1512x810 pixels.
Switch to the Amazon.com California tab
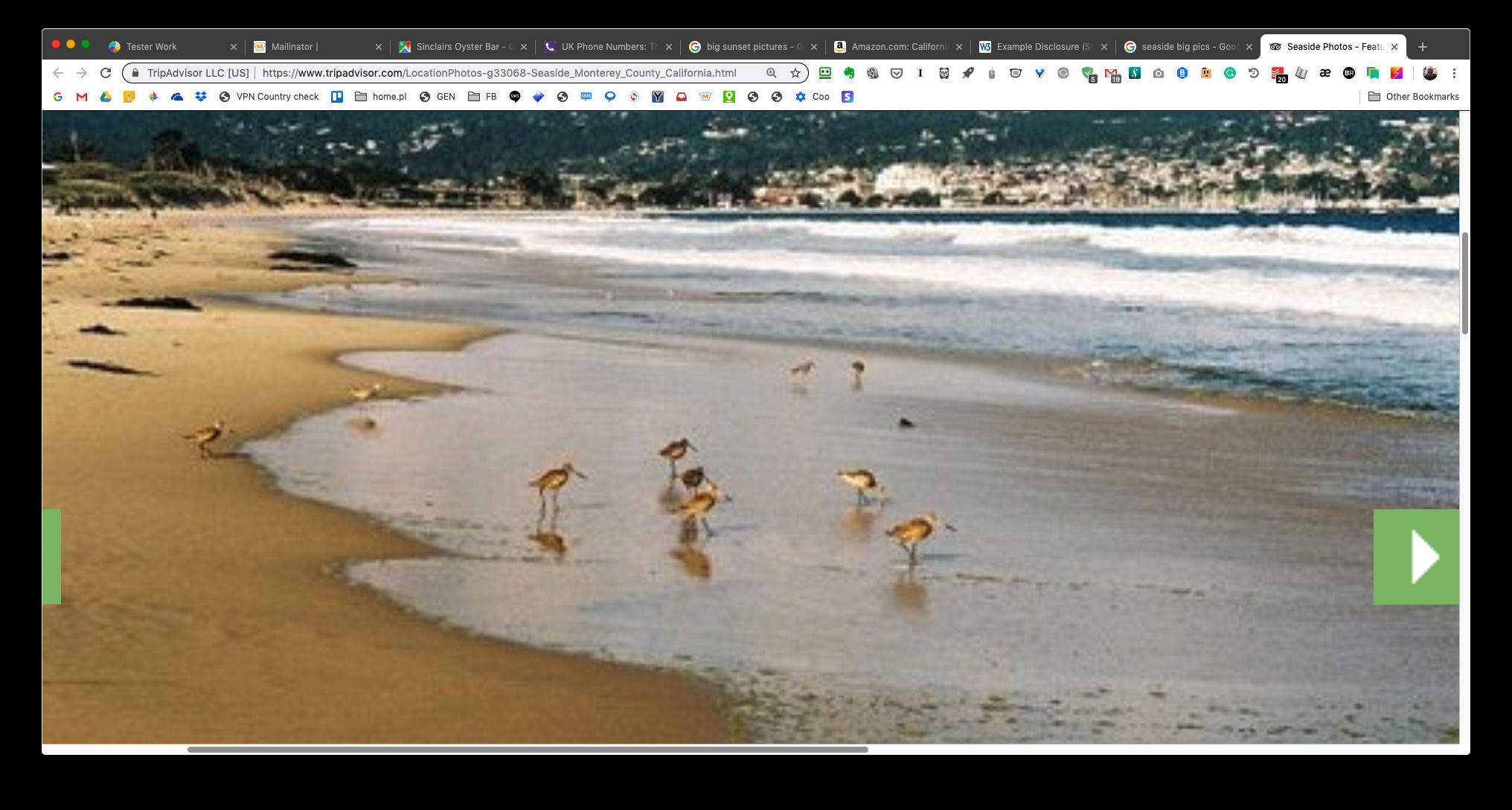[897, 46]
